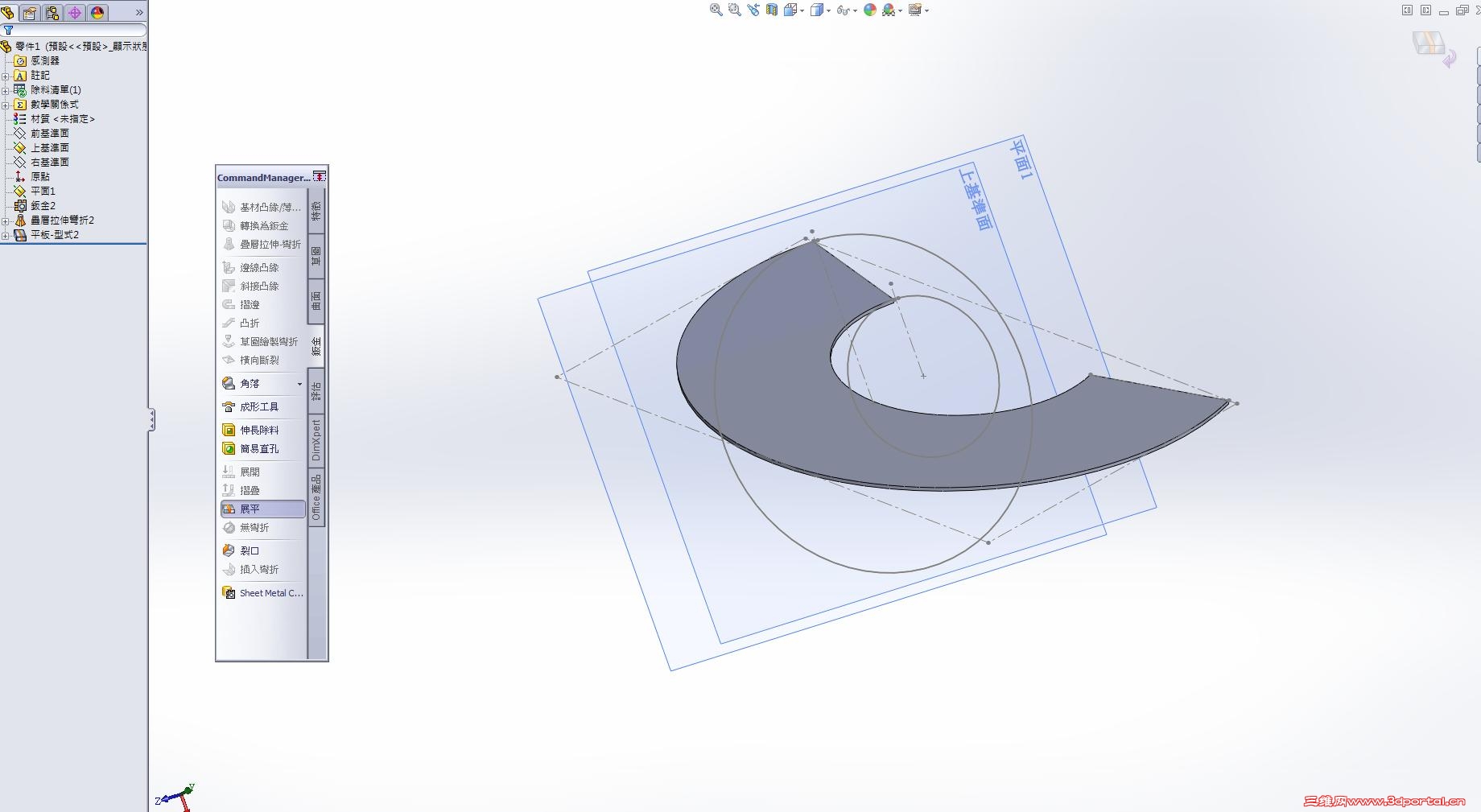Click the View Orientation cube icon
Viewport: 1481px width, 812px height.
pyautogui.click(x=790, y=10)
